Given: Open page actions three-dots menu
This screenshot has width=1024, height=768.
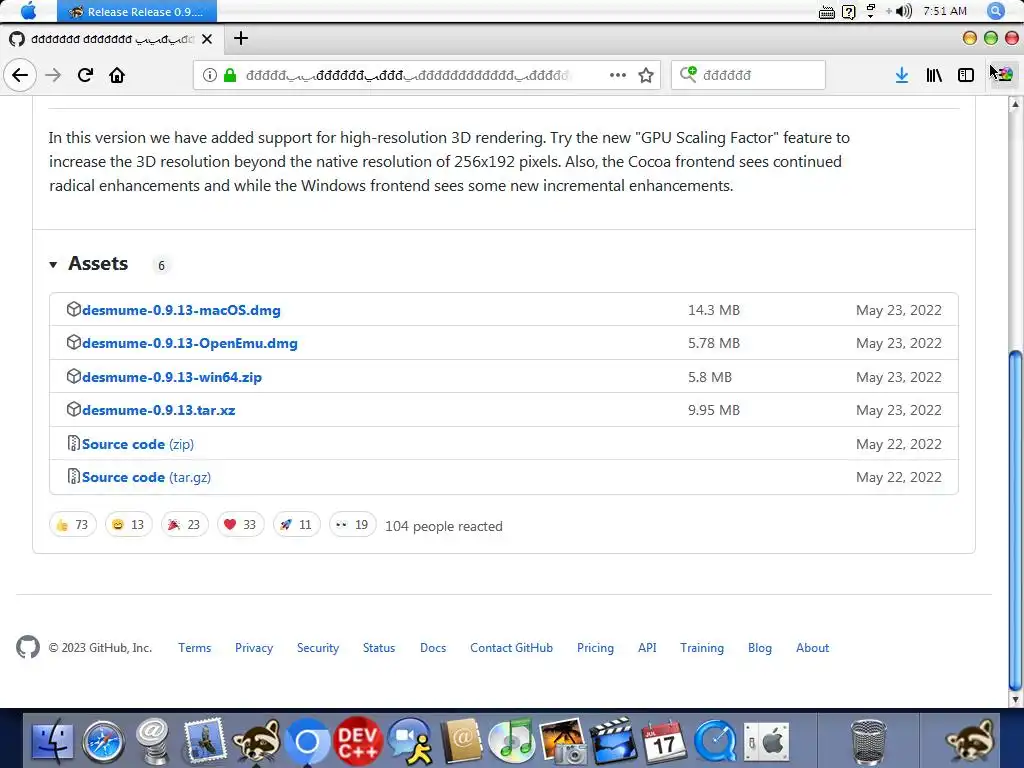Looking at the screenshot, I should click(618, 75).
